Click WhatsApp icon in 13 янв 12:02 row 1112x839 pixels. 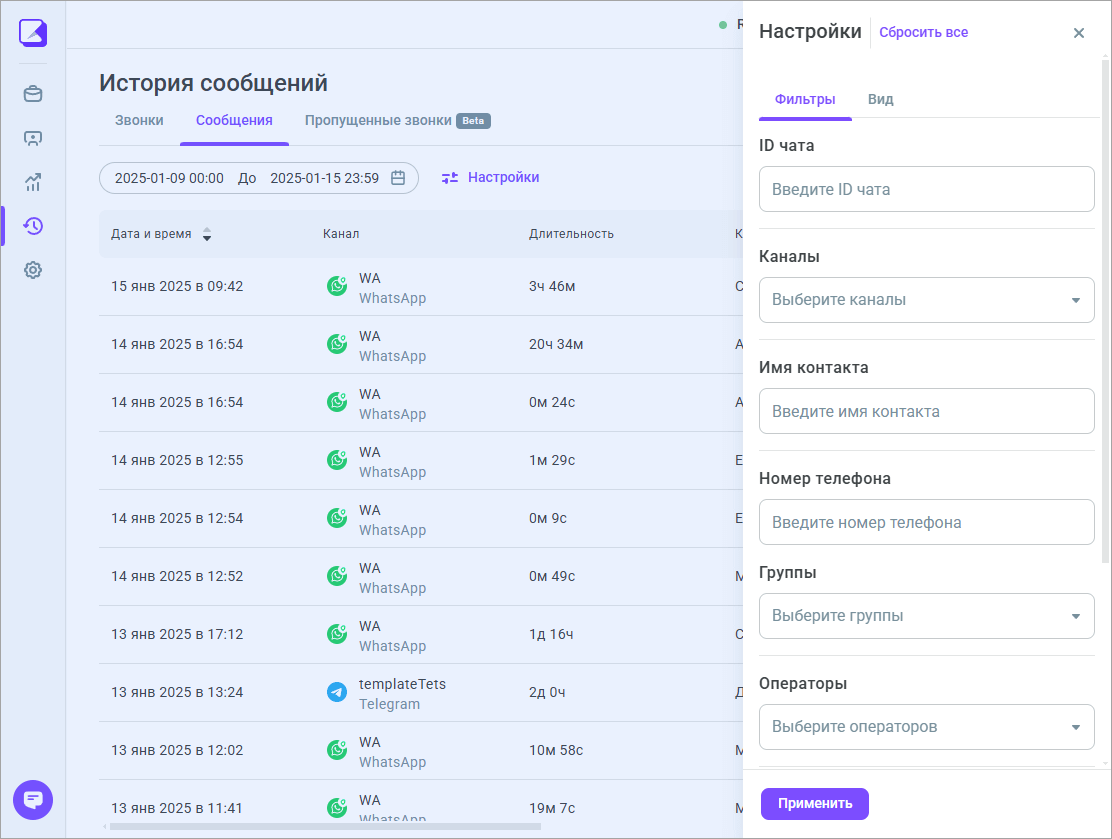(337, 750)
